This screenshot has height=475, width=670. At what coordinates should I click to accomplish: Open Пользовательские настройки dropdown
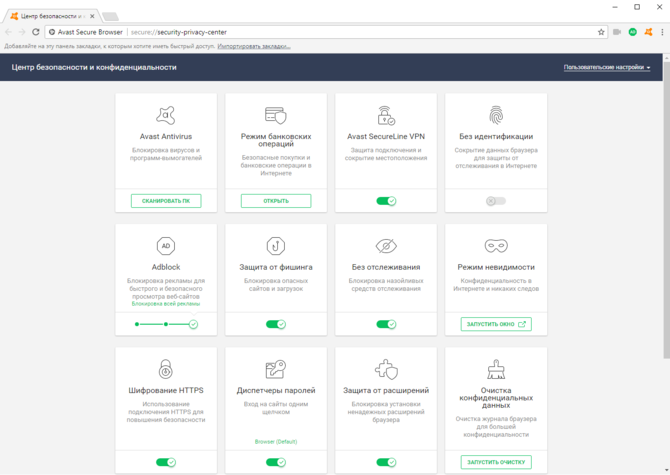pos(607,68)
